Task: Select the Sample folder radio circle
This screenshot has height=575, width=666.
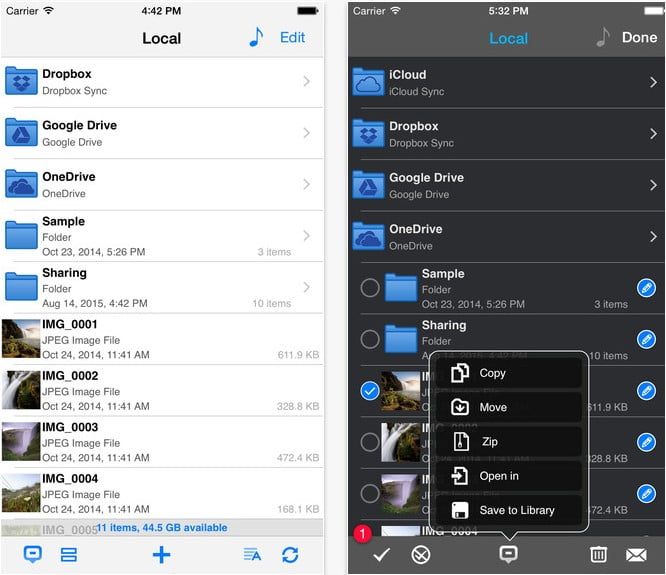Action: coord(370,288)
